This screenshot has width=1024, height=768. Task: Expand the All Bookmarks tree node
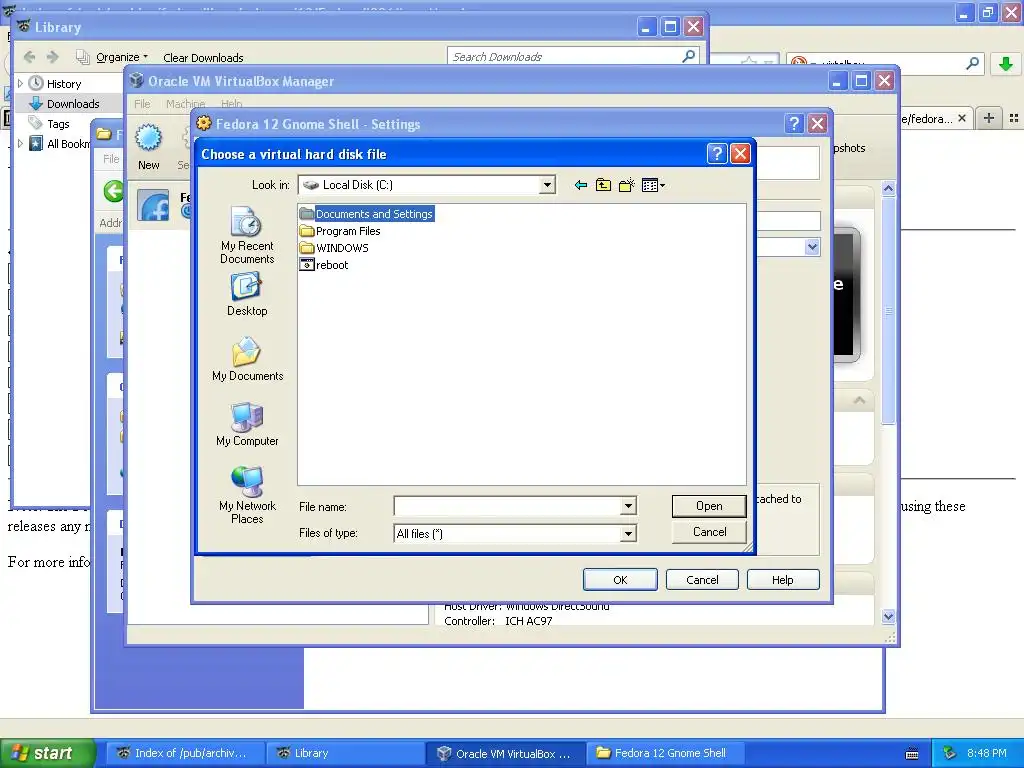(x=20, y=143)
